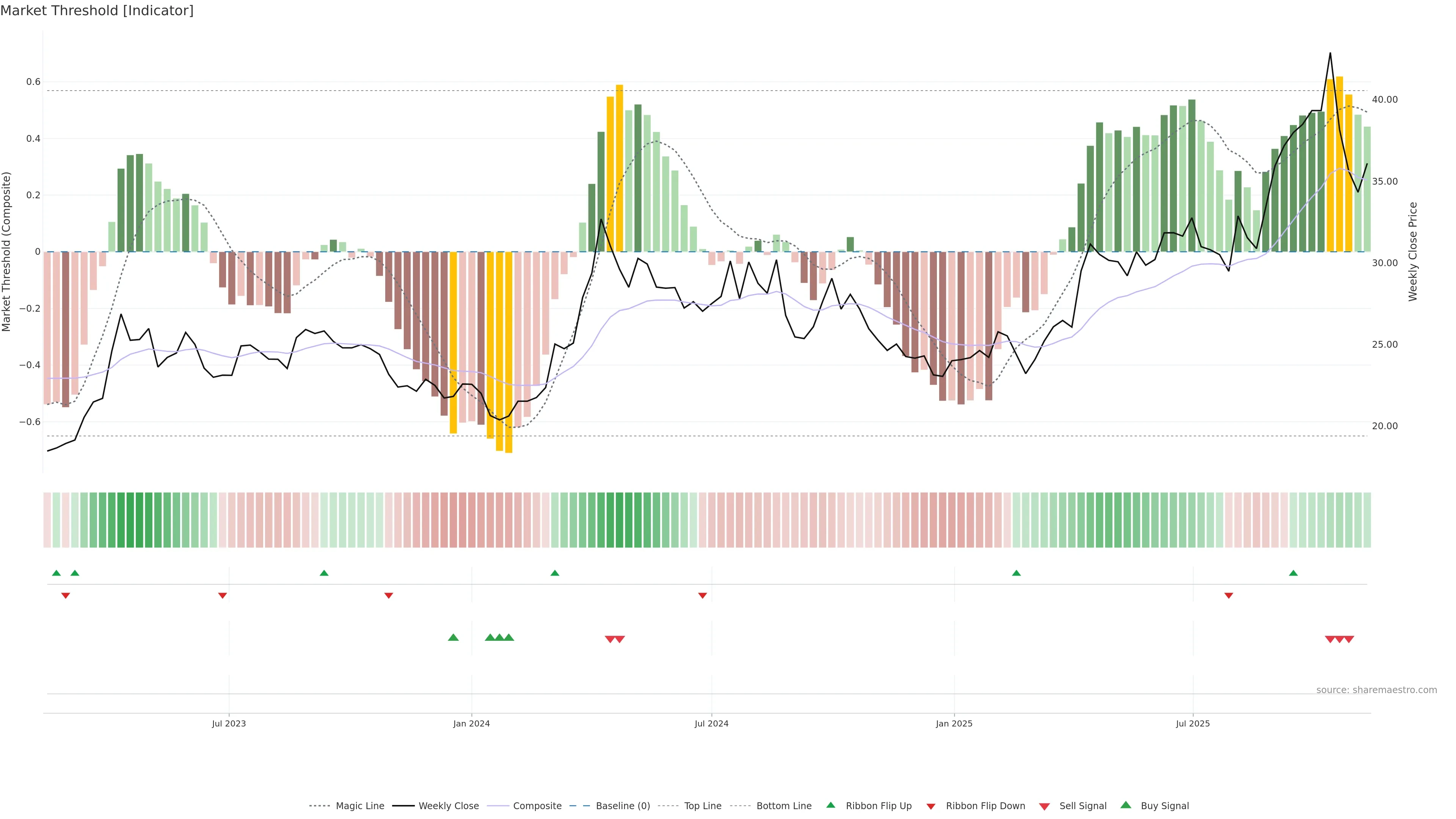Click the Ribbon Flip Up marker in March 2024
The width and height of the screenshot is (1456, 819).
(555, 573)
